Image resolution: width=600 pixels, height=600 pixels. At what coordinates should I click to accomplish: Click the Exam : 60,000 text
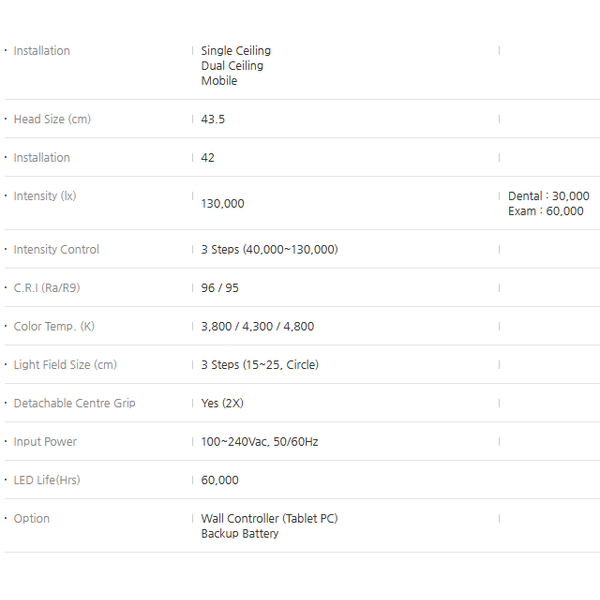545,211
